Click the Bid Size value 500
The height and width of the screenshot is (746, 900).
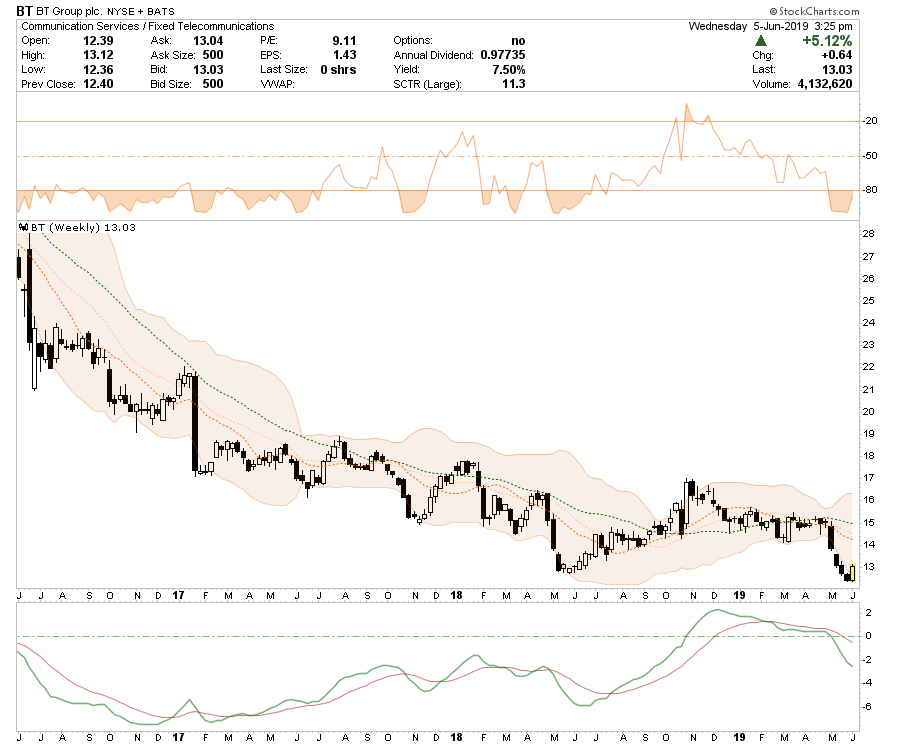click(213, 84)
